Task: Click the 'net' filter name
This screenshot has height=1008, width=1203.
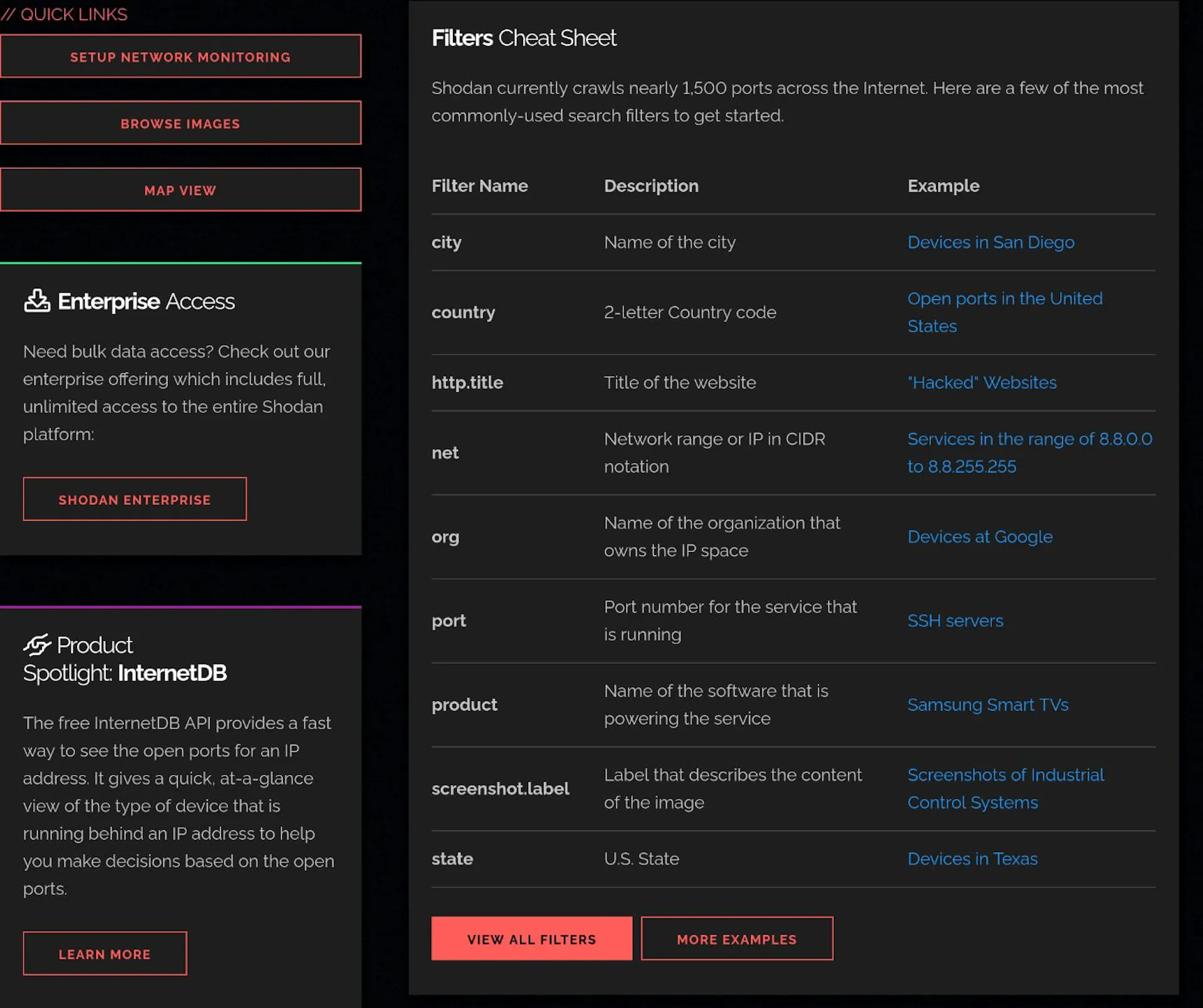Action: tap(445, 452)
